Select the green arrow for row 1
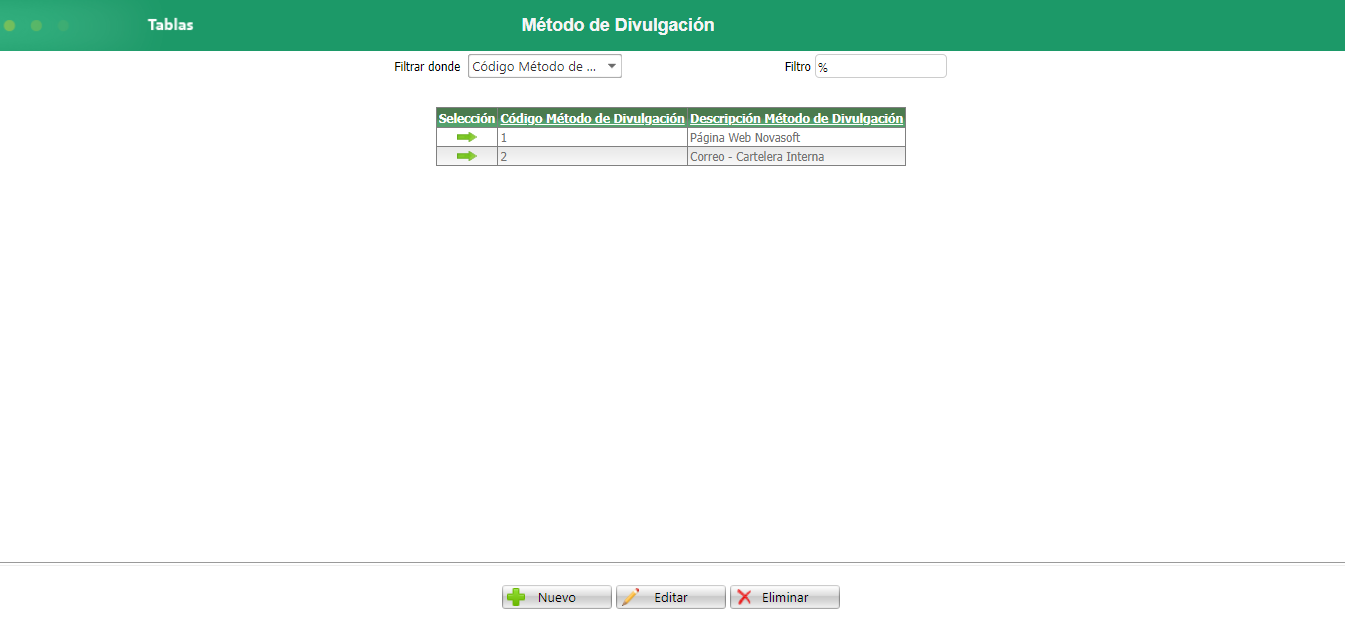This screenshot has height=638, width=1345. tap(465, 137)
